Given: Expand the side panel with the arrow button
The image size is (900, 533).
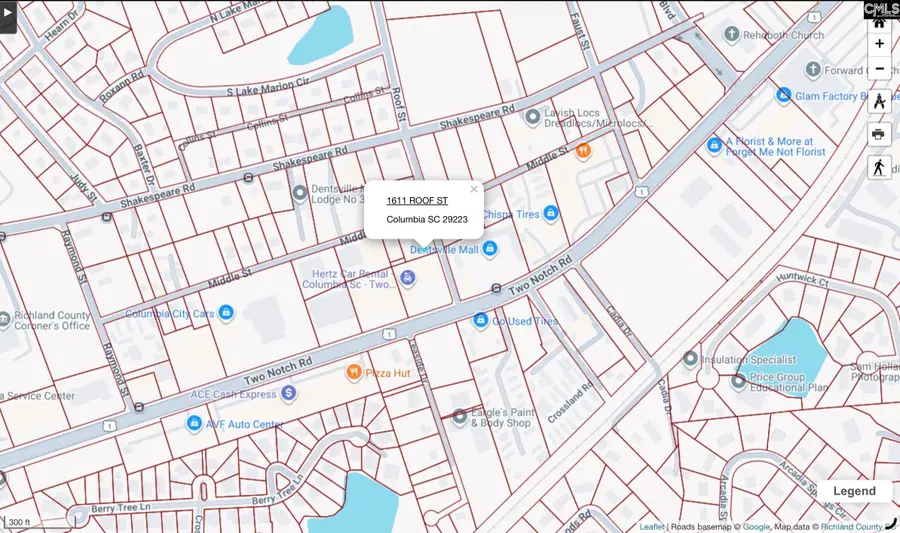Looking at the screenshot, I should click(x=8, y=16).
